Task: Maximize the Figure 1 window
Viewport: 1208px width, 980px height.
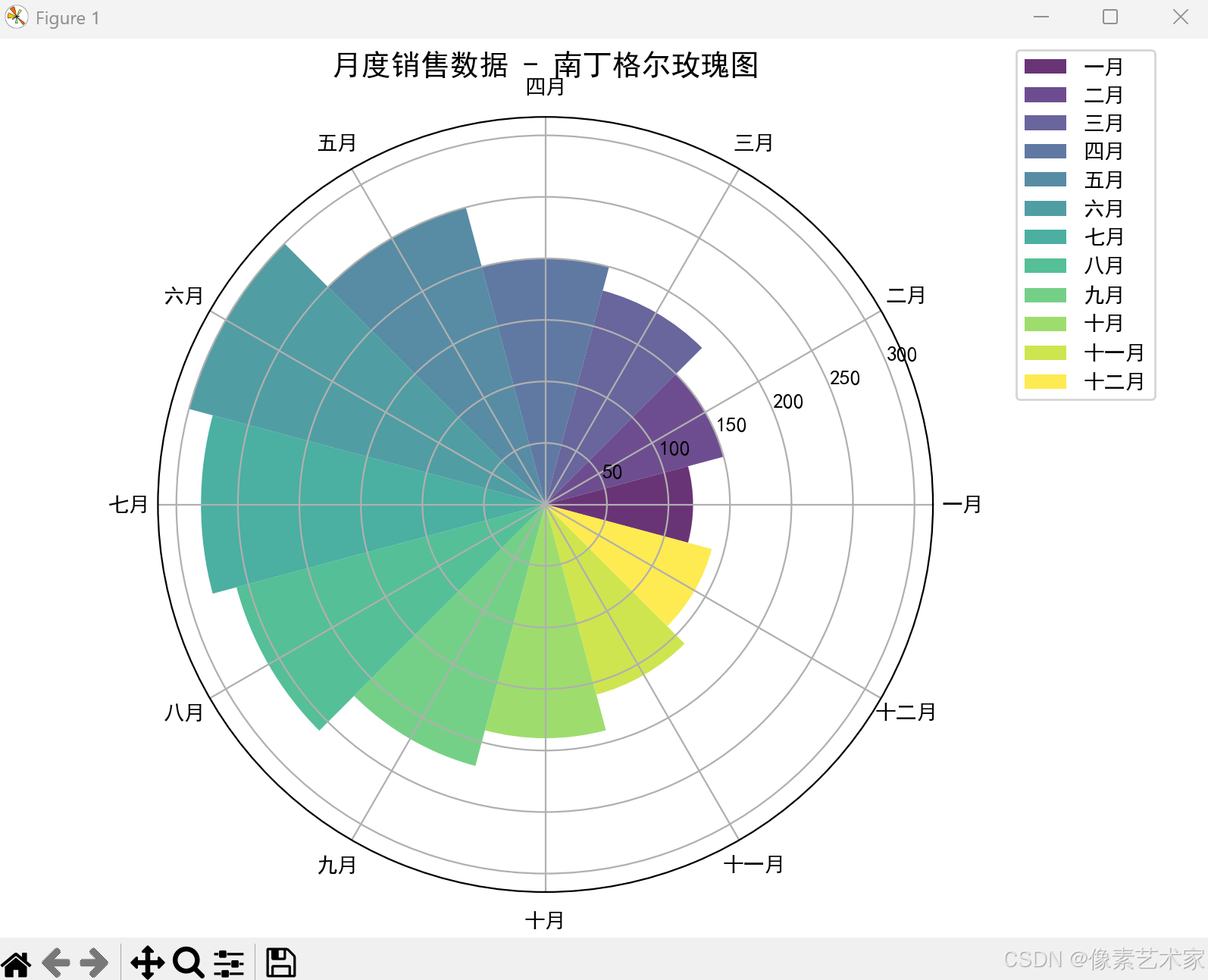Action: [x=1110, y=17]
